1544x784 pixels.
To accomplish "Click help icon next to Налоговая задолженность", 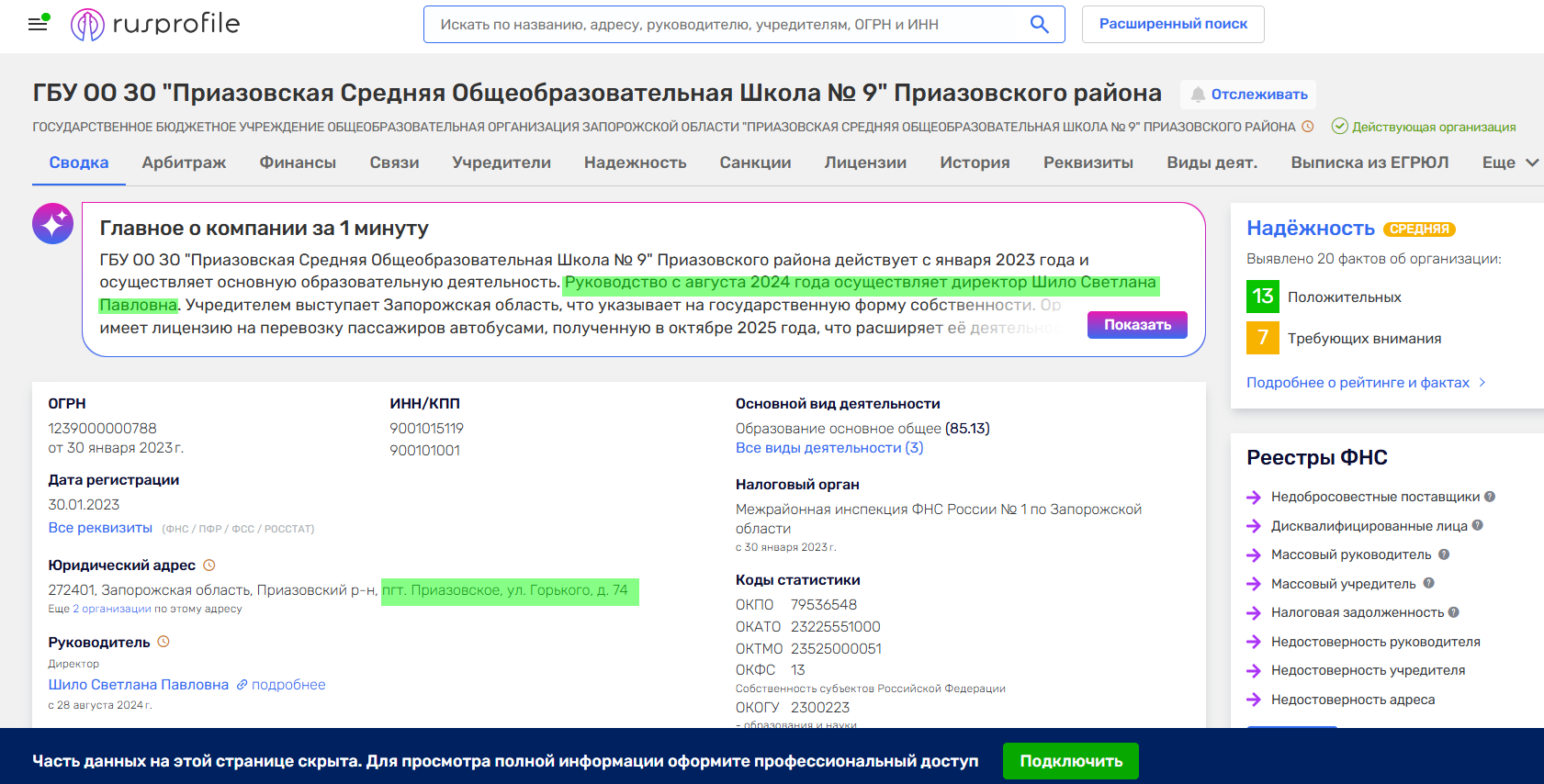I will 1453,612.
